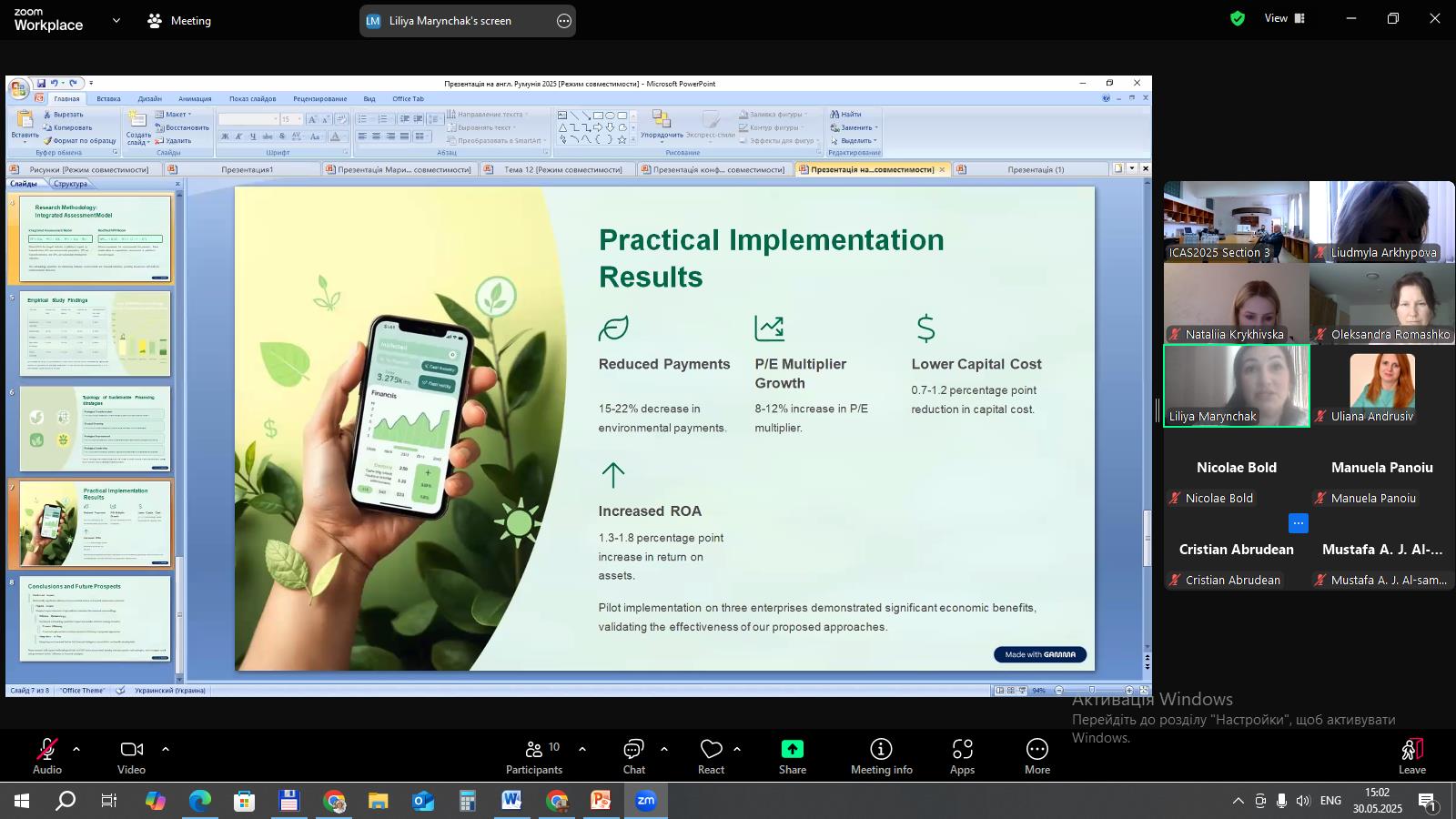Click the Выделить select button
Image resolution: width=1456 pixels, height=819 pixels.
pos(854,140)
